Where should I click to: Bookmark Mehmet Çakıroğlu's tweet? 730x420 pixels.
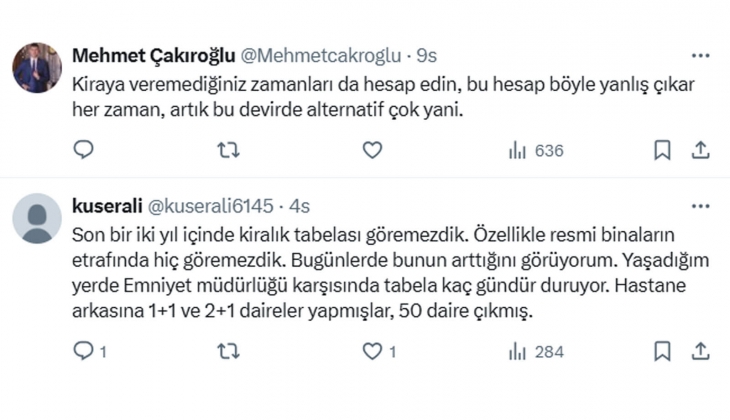click(662, 150)
